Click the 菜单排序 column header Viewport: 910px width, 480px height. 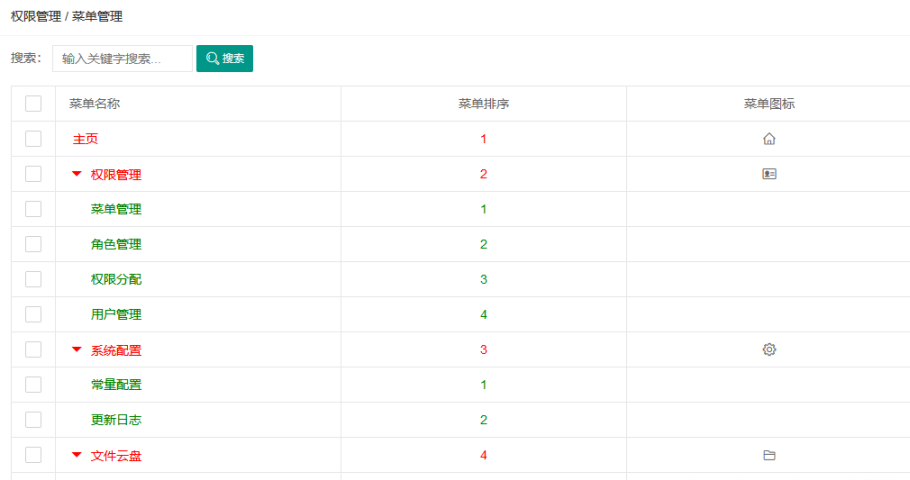click(483, 104)
